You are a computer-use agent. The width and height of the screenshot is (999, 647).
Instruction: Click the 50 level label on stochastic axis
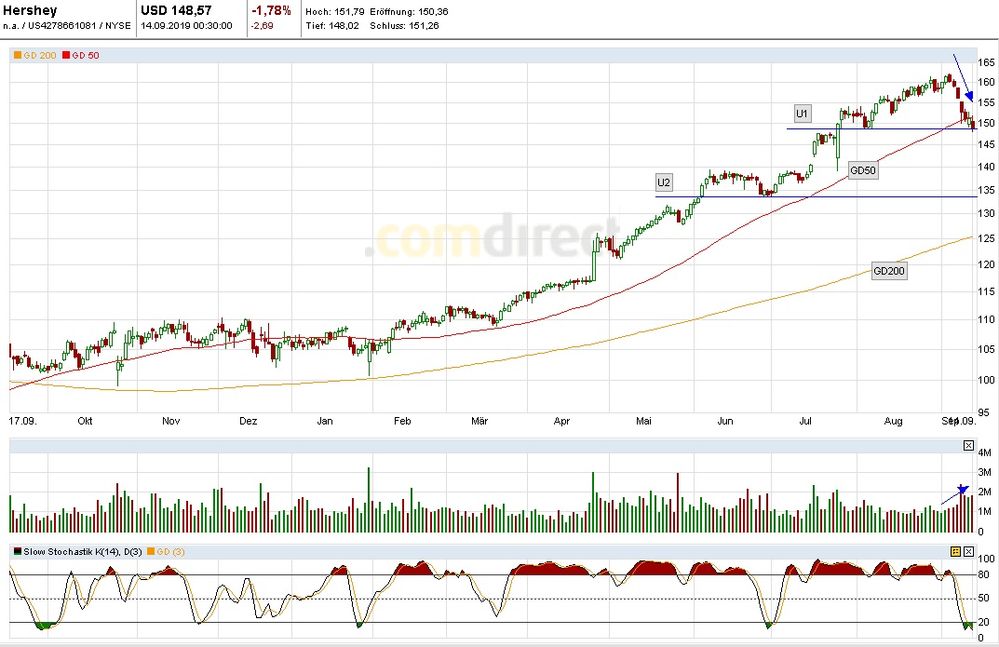point(984,598)
